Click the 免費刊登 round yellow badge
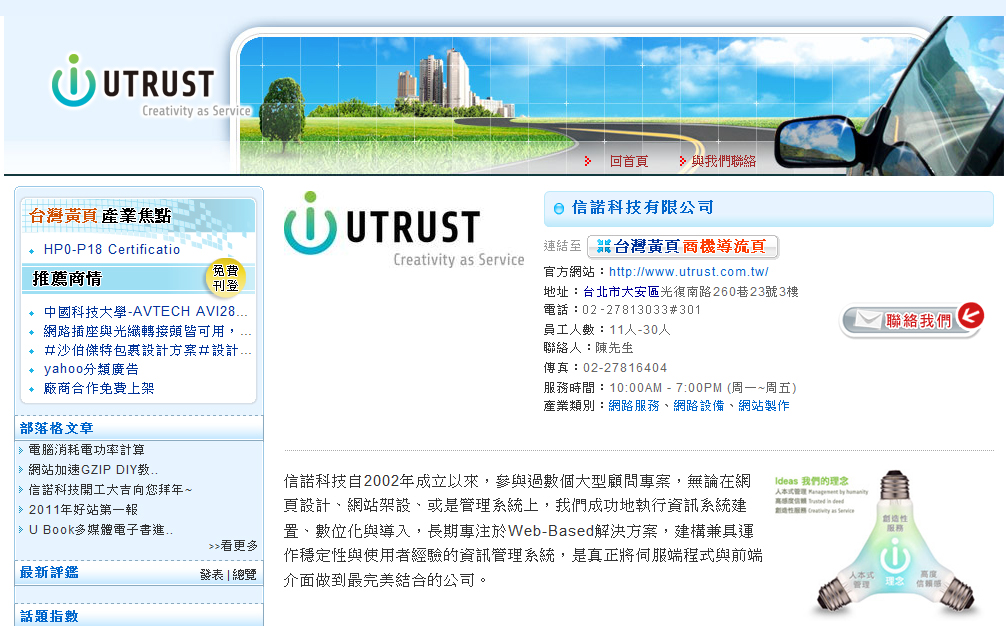The height and width of the screenshot is (626, 1006). [225, 278]
